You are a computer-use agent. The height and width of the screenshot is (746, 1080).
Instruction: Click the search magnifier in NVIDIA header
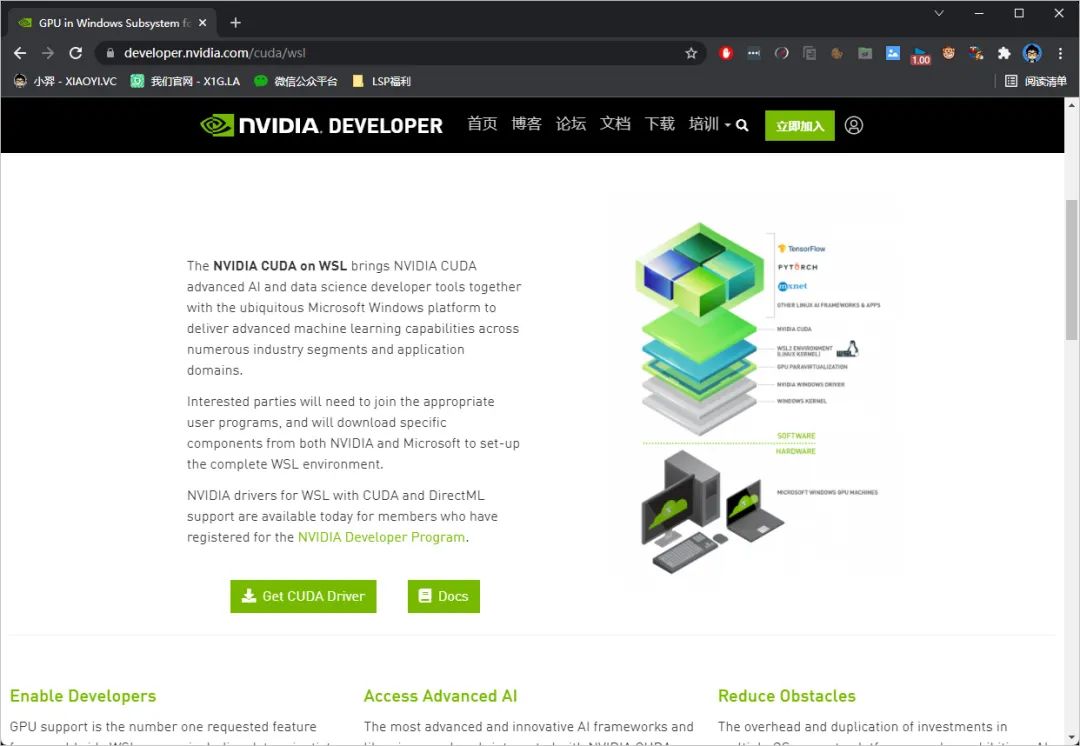(x=742, y=125)
